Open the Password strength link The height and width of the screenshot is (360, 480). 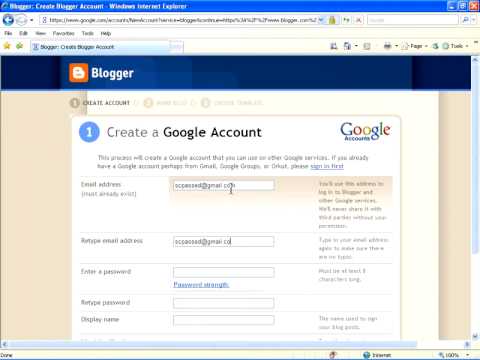pyautogui.click(x=201, y=284)
